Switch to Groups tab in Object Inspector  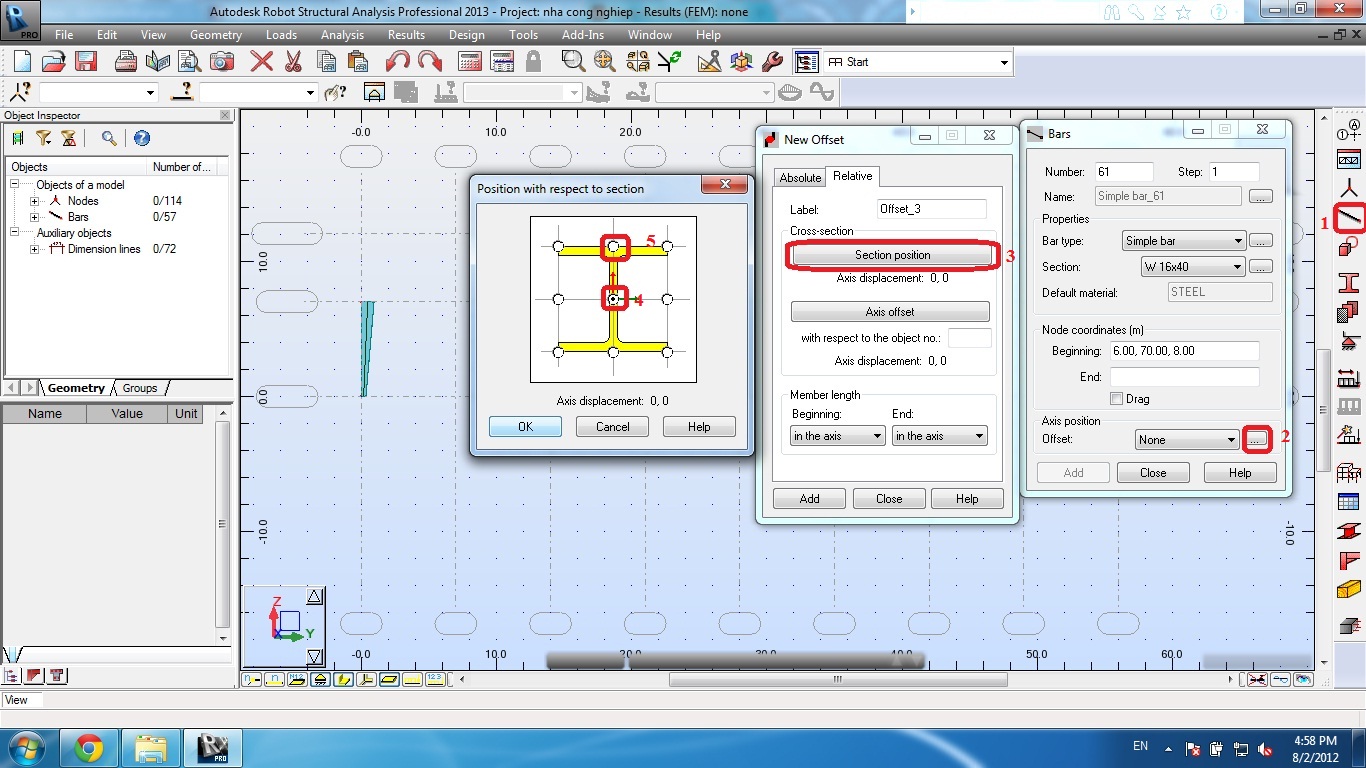[x=140, y=388]
